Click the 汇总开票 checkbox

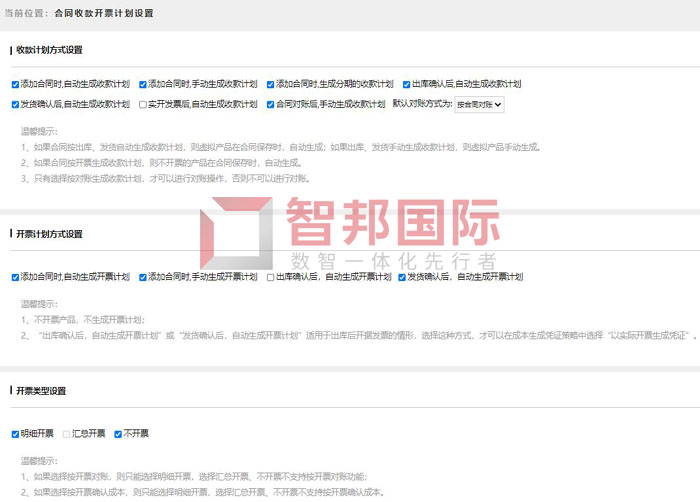pyautogui.click(x=67, y=434)
